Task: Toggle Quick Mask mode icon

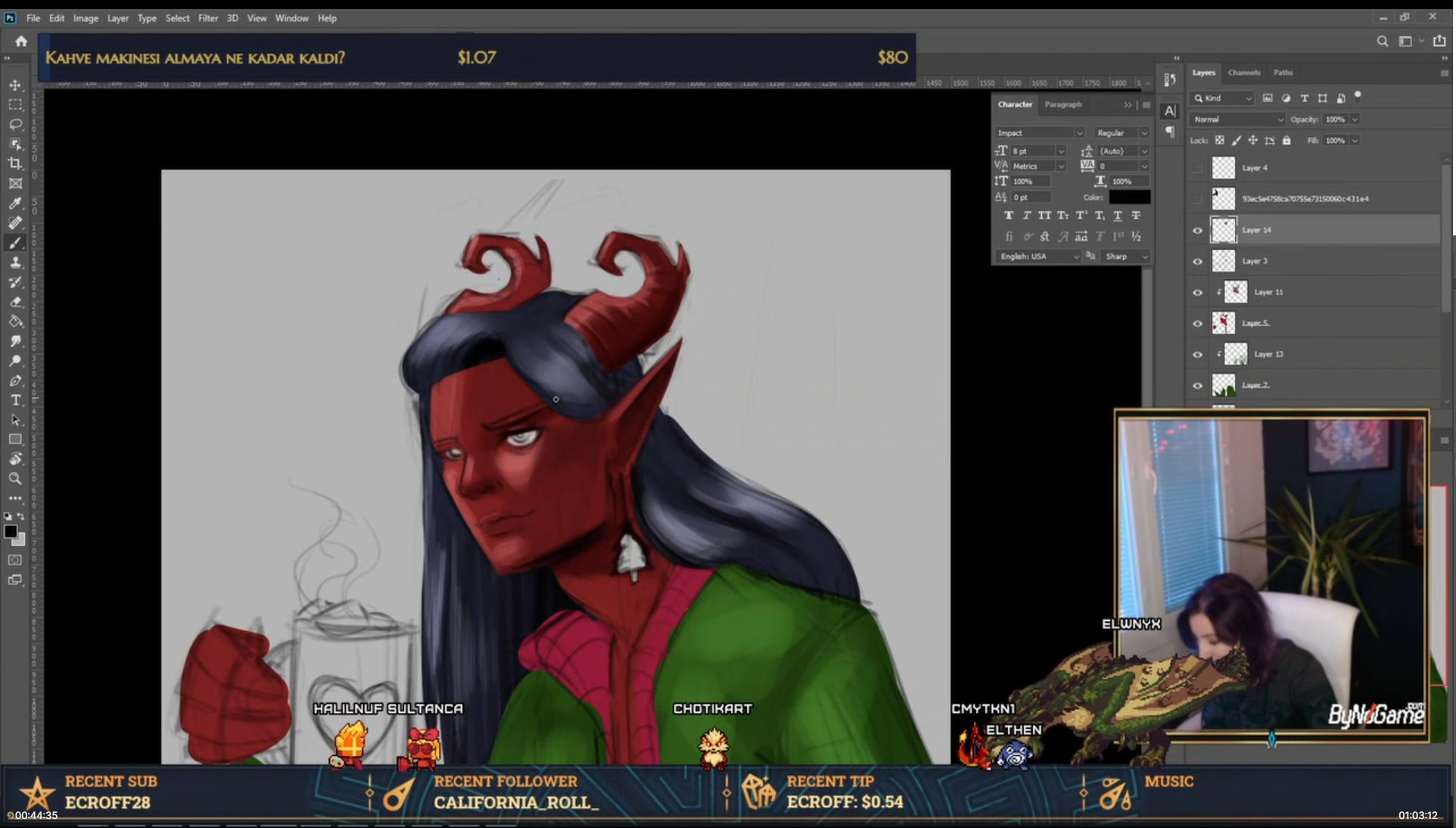Action: pos(15,560)
